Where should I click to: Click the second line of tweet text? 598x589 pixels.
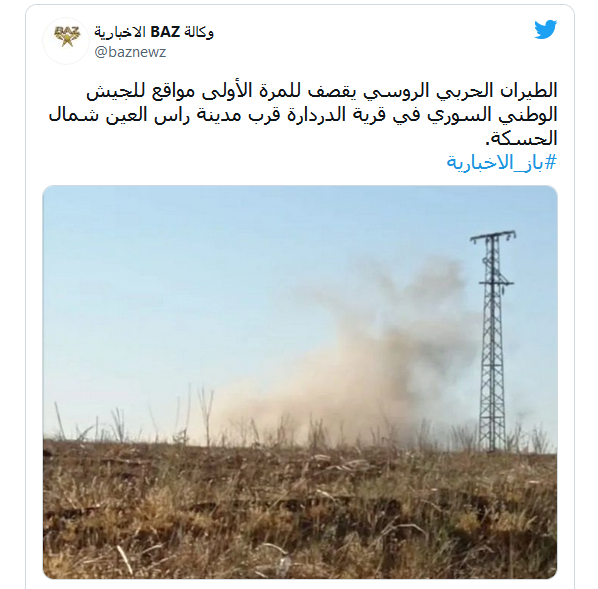tap(303, 115)
